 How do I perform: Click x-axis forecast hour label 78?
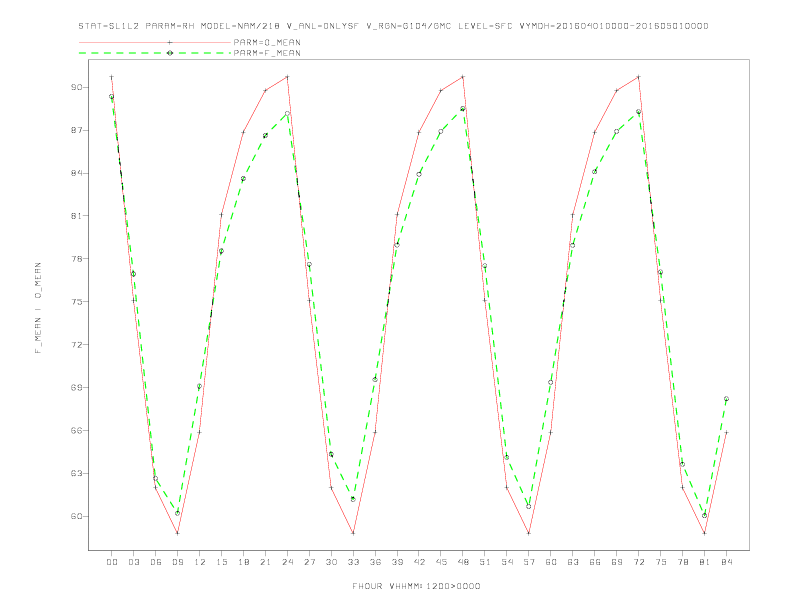click(682, 562)
